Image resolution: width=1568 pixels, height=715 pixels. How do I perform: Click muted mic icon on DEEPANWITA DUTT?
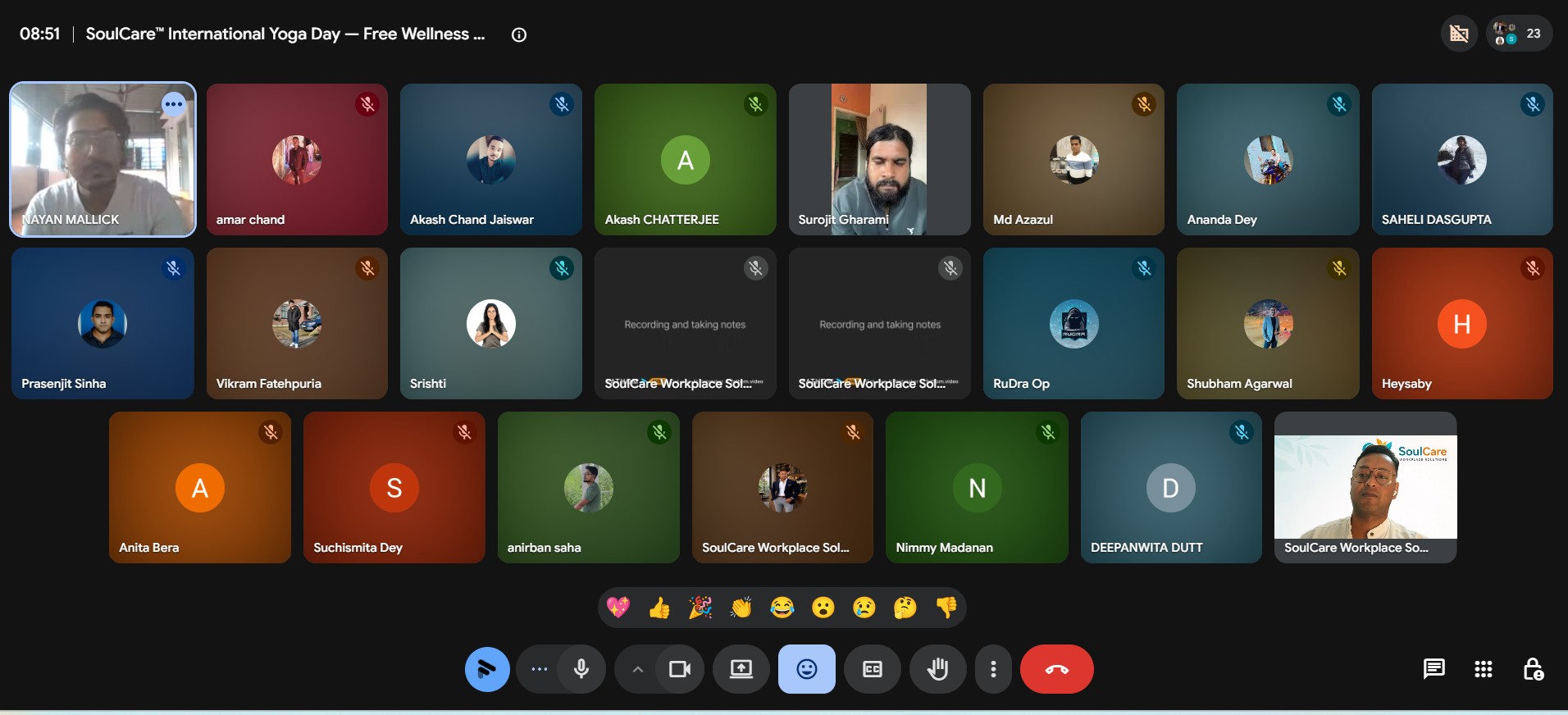[x=1242, y=432]
